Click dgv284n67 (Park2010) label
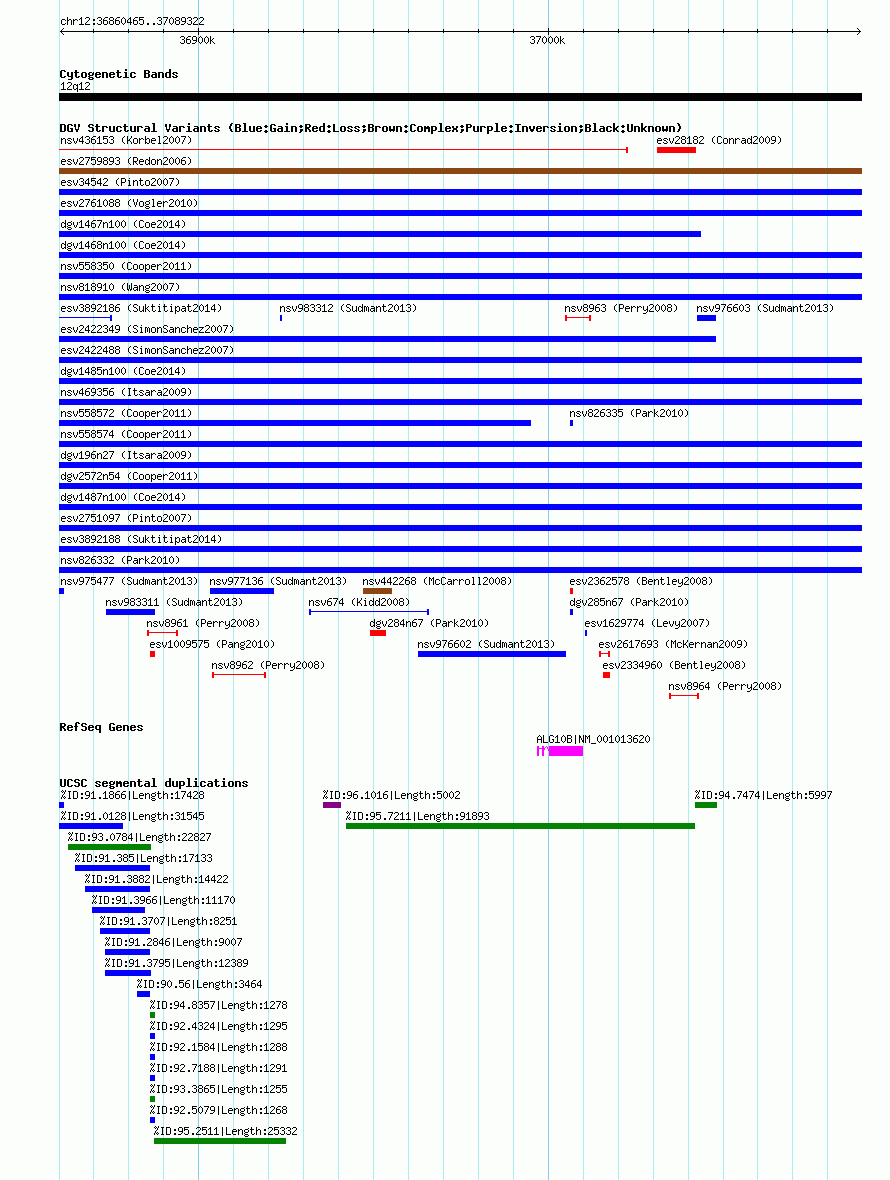Viewport: 890px width, 1180px height. click(x=429, y=624)
